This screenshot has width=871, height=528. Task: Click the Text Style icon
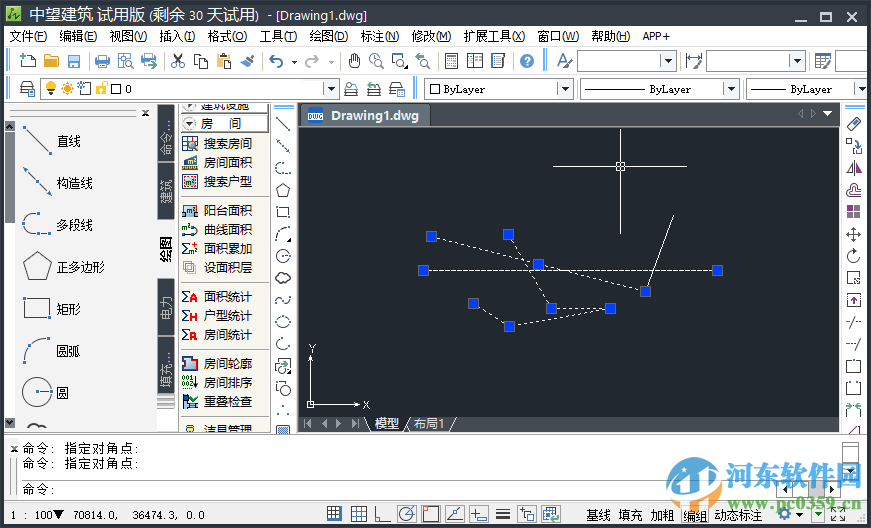point(564,61)
